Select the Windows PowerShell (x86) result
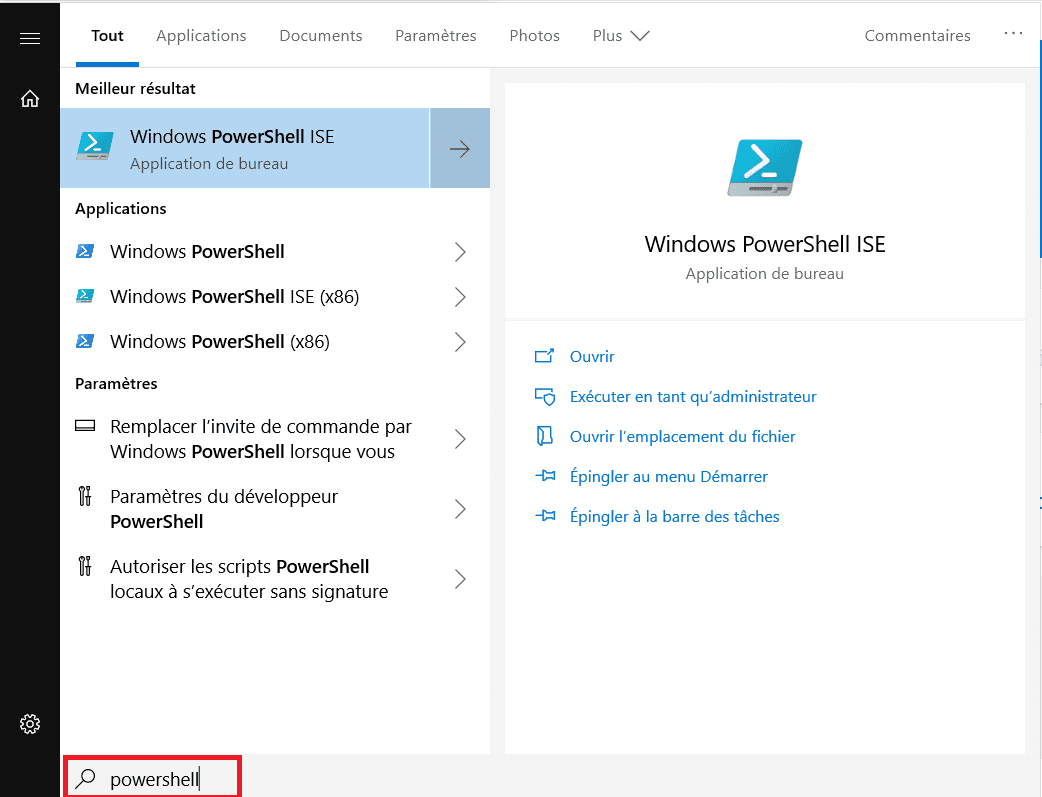Viewport: 1042px width, 797px height. tap(275, 342)
